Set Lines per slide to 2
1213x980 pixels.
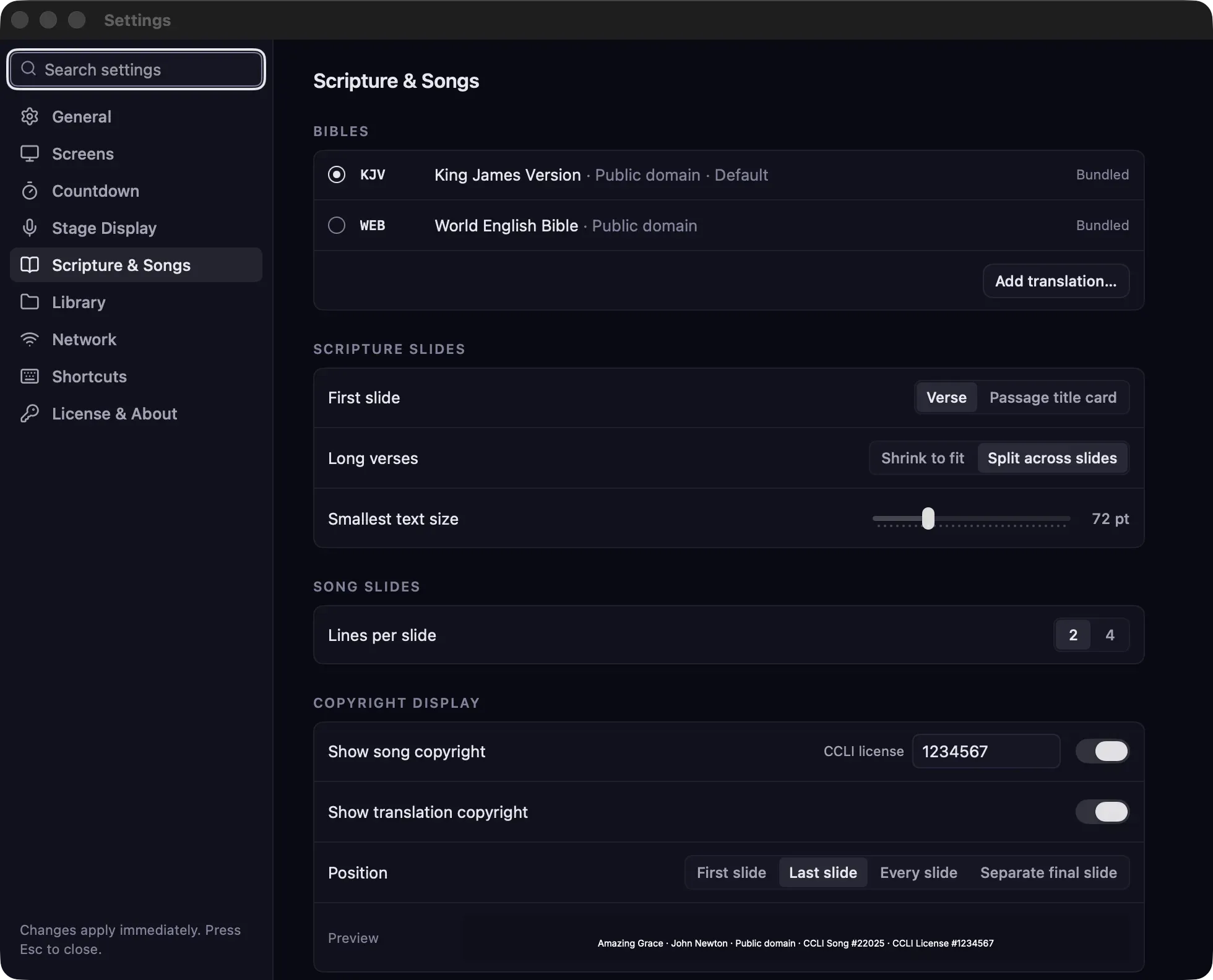pos(1073,635)
